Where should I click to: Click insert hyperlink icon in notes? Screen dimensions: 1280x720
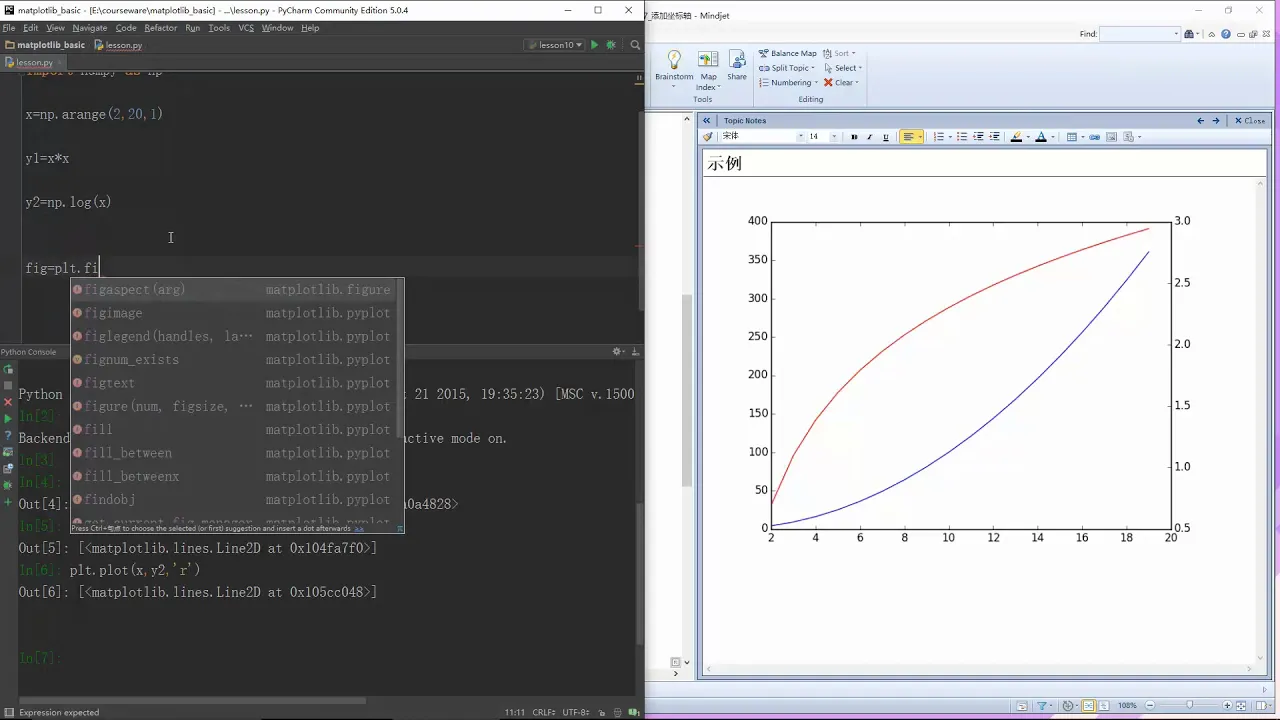point(1094,137)
